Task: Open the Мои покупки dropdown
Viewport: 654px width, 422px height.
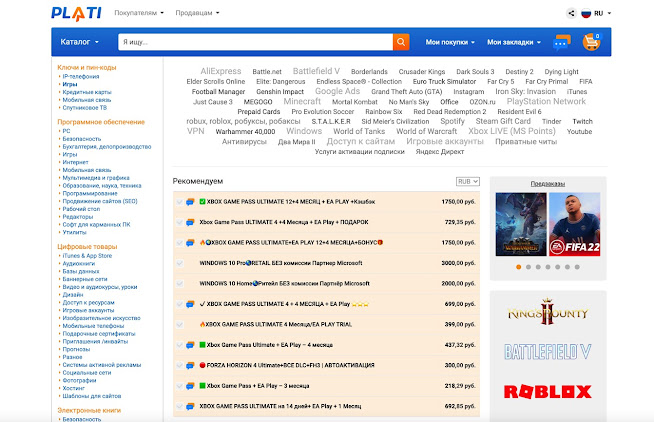Action: coord(450,42)
